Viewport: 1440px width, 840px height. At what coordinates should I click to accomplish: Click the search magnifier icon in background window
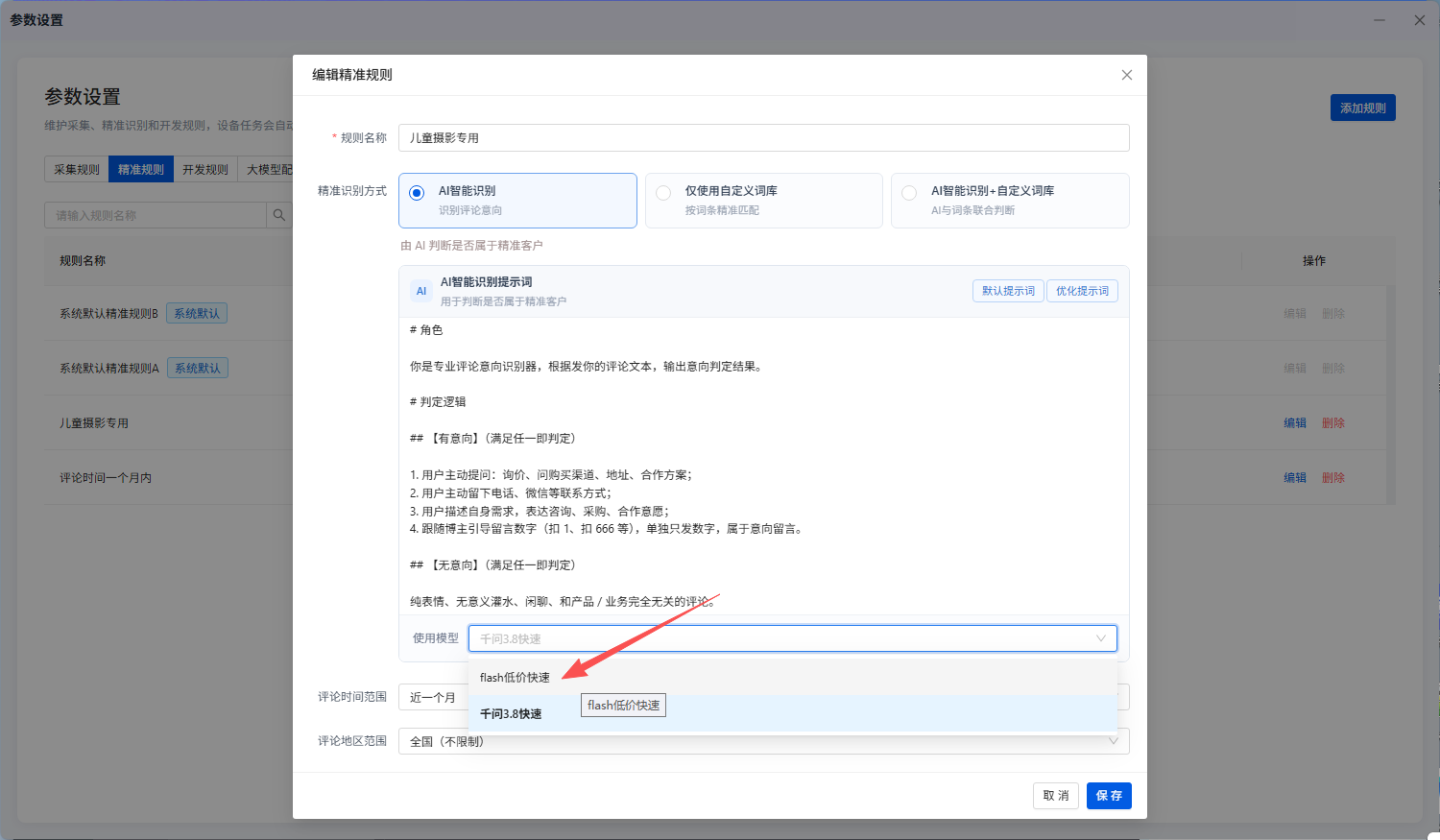[279, 215]
